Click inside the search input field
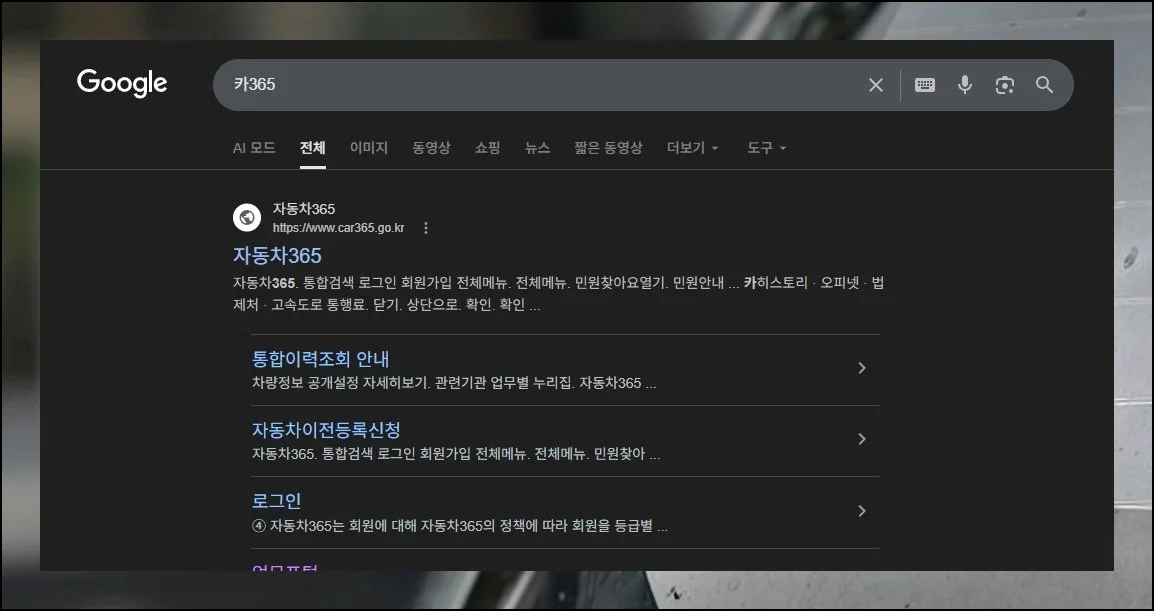This screenshot has height=611, width=1154. click(550, 85)
